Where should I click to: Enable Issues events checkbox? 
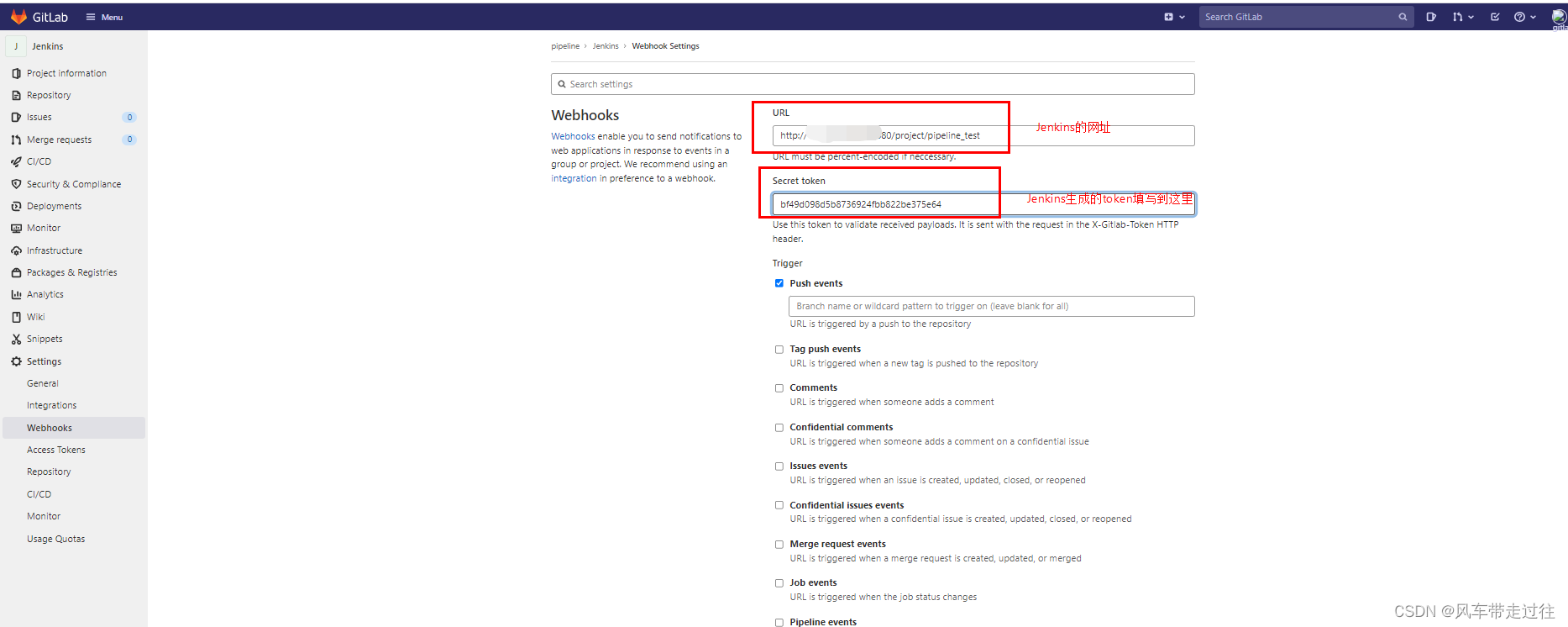[779, 466]
